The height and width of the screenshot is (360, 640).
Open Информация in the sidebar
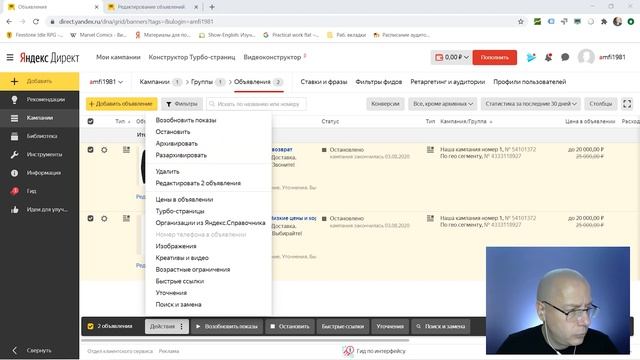pos(40,173)
